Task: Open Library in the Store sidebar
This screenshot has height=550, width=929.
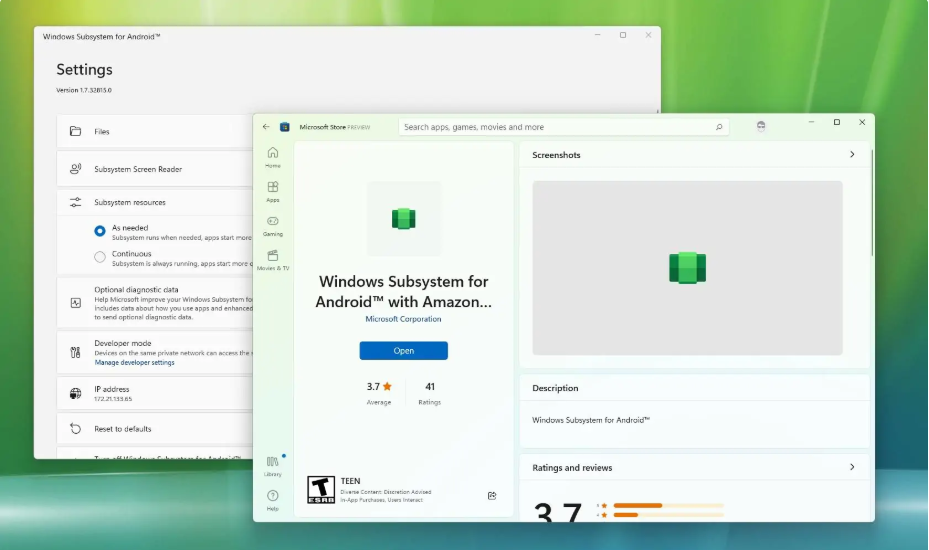Action: pos(273,466)
